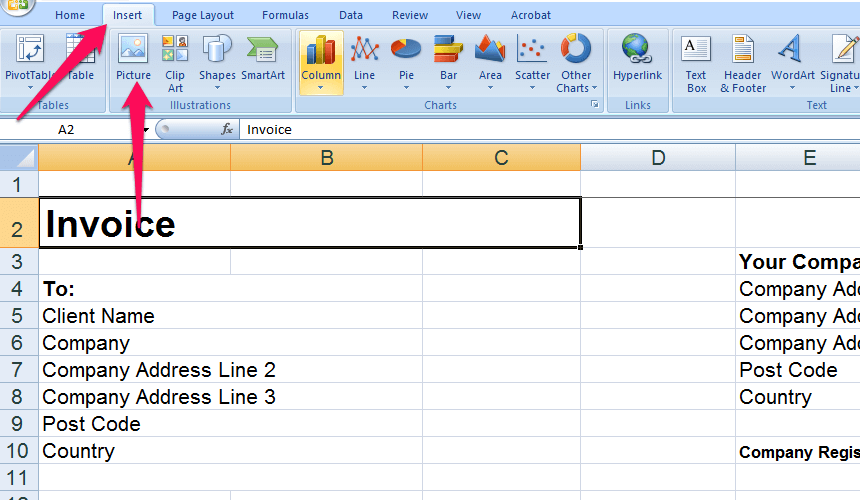Select the column D header
This screenshot has width=860, height=500.
(657, 157)
